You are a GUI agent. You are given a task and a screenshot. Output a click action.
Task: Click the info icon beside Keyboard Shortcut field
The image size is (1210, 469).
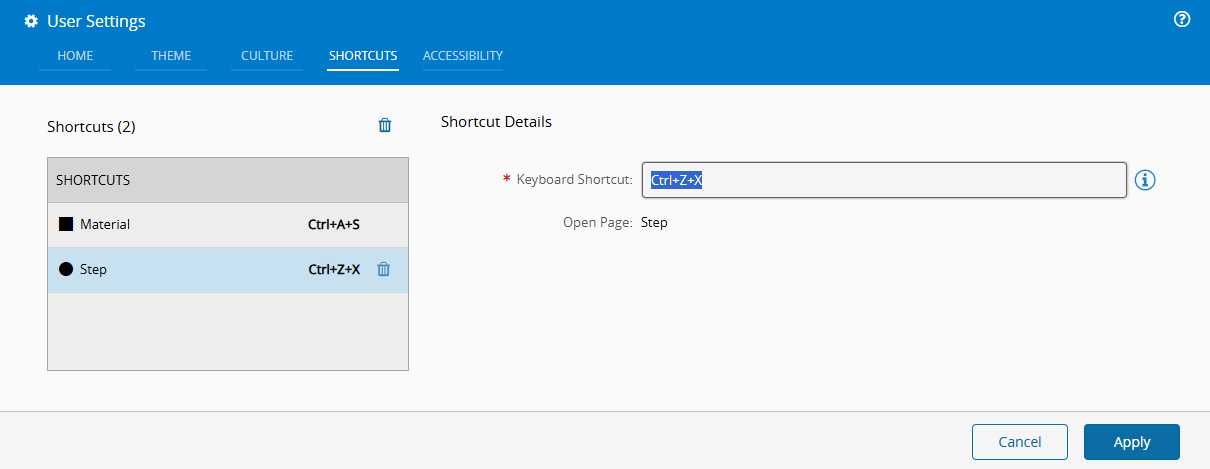1146,180
